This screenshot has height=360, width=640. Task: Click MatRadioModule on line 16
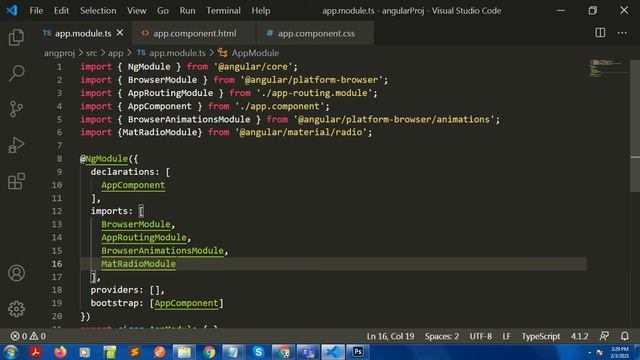click(138, 264)
